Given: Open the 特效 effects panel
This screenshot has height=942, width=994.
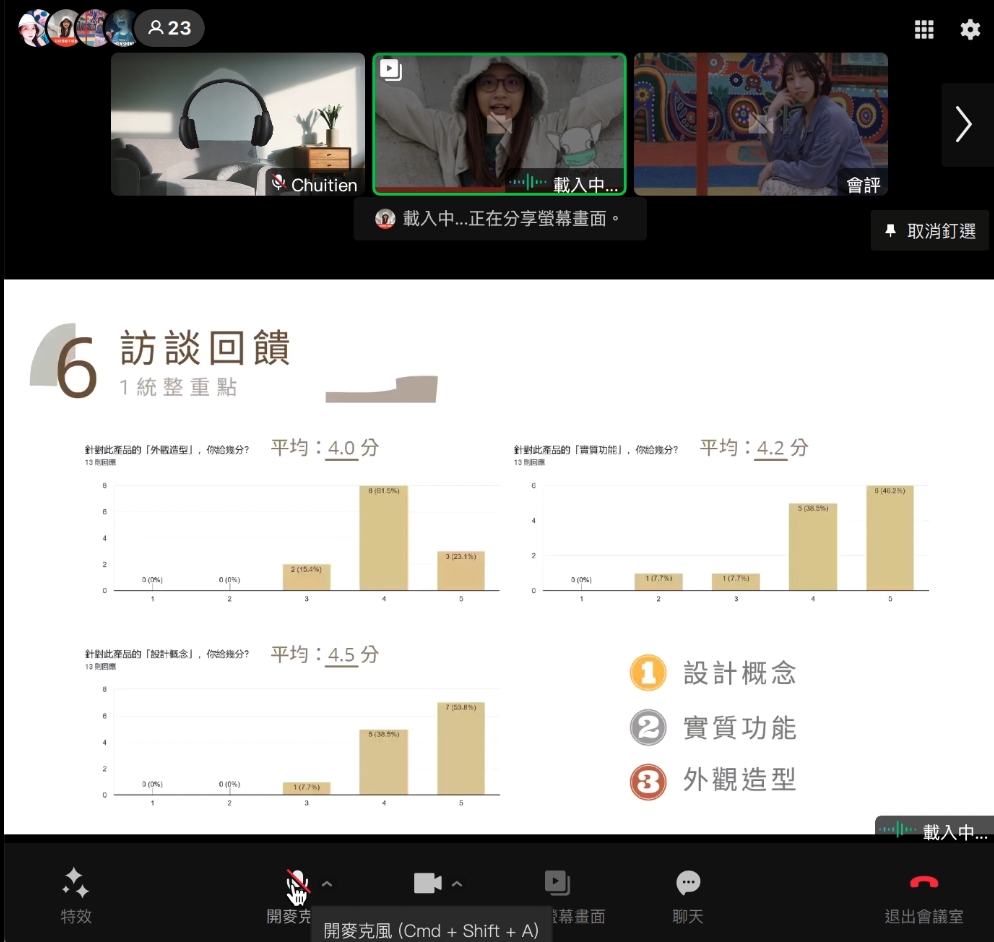Looking at the screenshot, I should point(76,893).
